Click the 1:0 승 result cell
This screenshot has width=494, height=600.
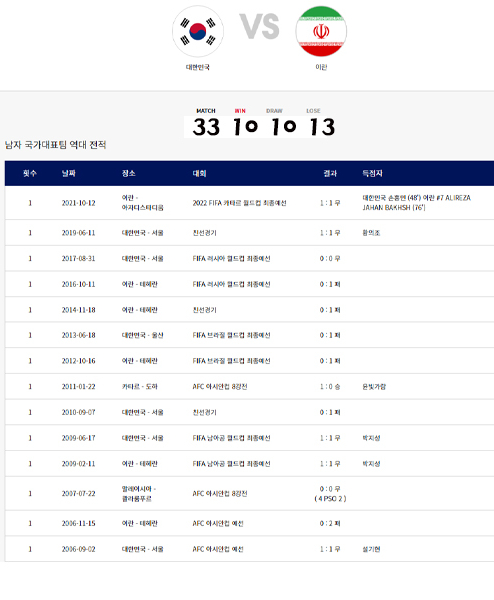(330, 387)
